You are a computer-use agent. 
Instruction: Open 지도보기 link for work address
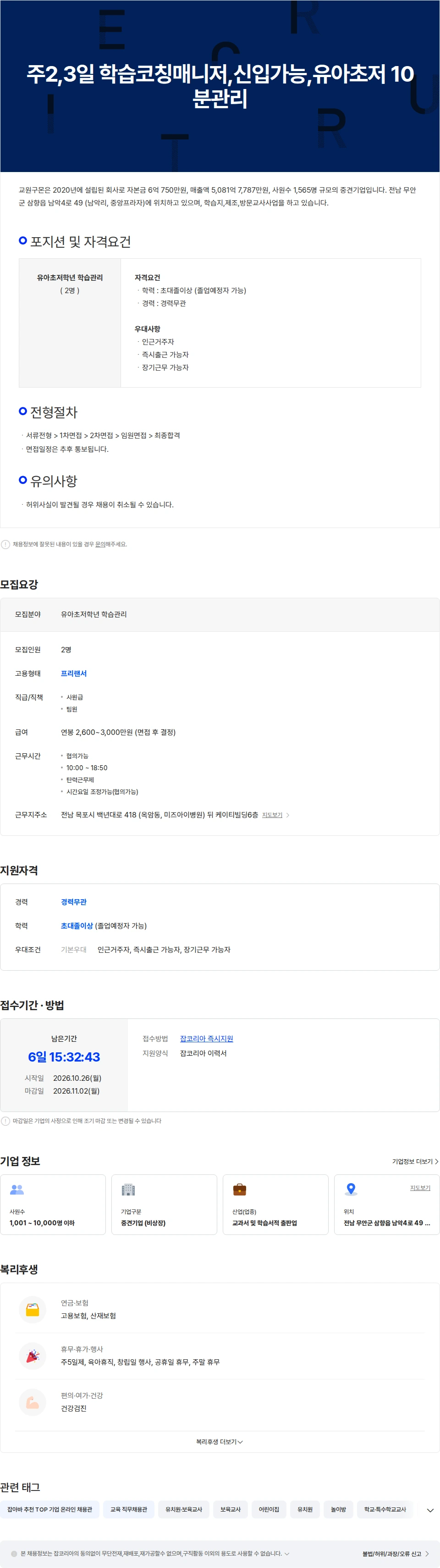[272, 814]
